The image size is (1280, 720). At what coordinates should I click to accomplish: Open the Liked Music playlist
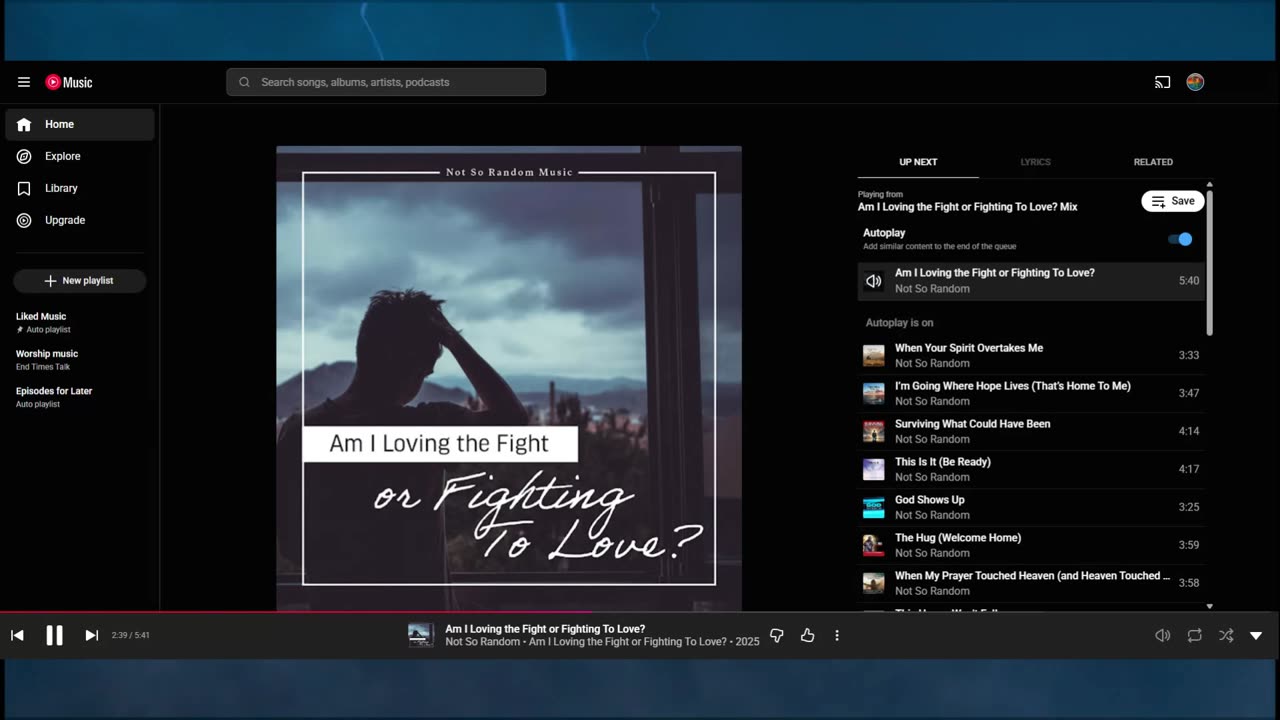click(x=41, y=316)
